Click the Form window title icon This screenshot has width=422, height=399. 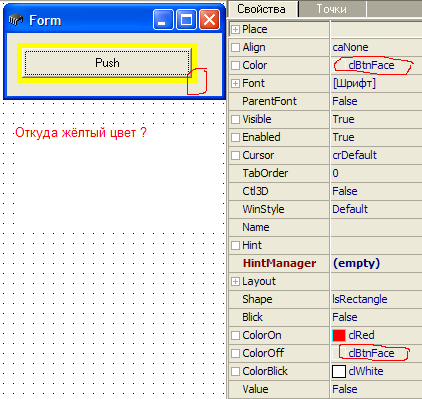pos(15,20)
